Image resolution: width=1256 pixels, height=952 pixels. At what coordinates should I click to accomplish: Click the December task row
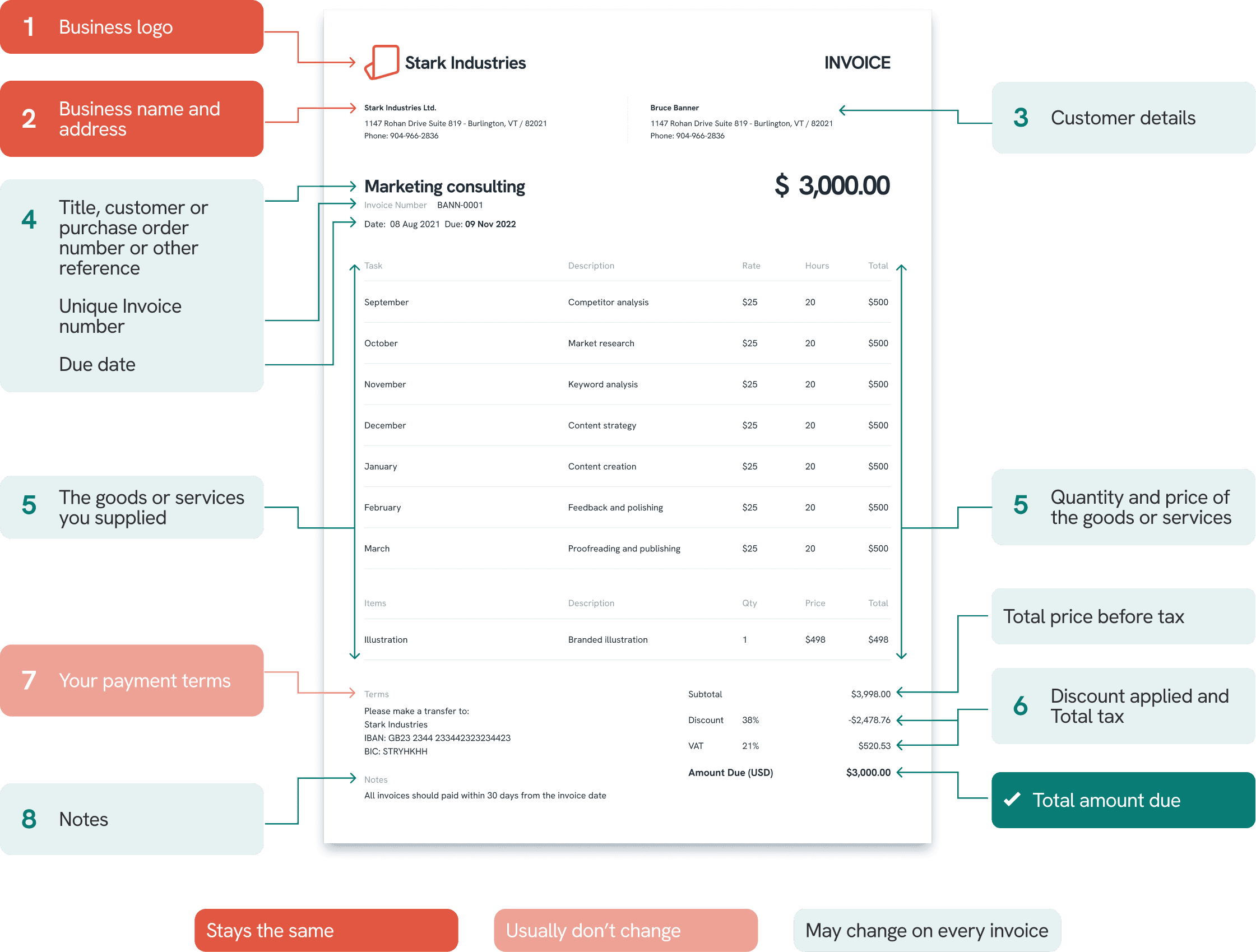pyautogui.click(x=627, y=425)
